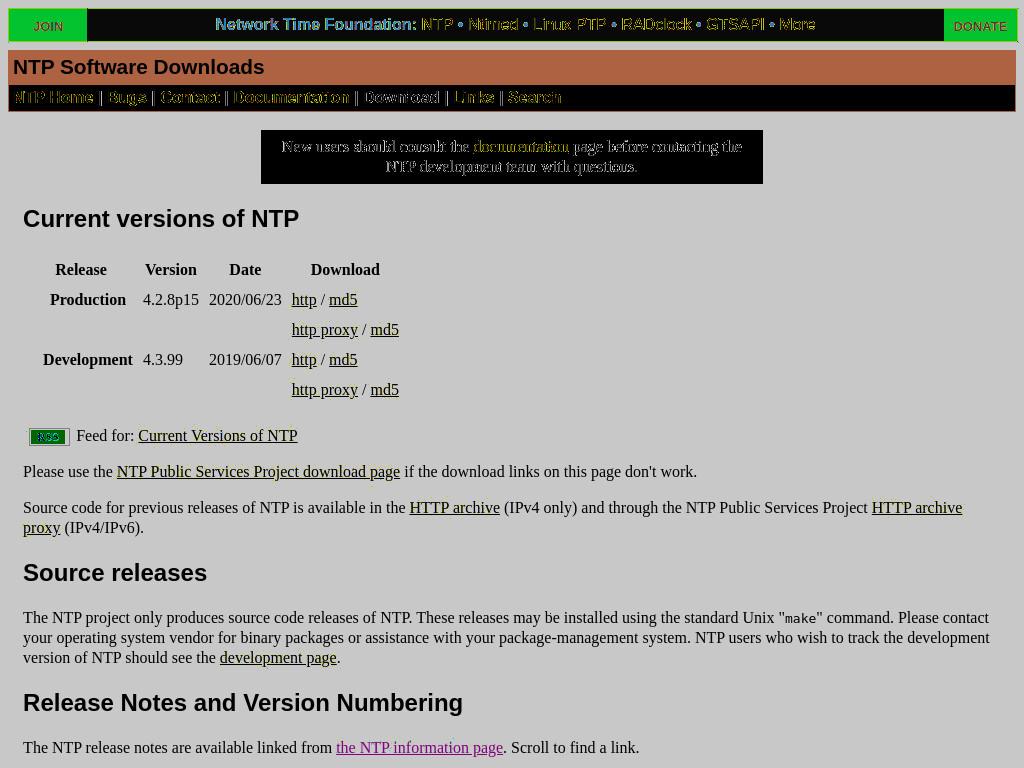This screenshot has height=768, width=1024.
Task: Open Bugs in navigation bar
Action: (127, 97)
